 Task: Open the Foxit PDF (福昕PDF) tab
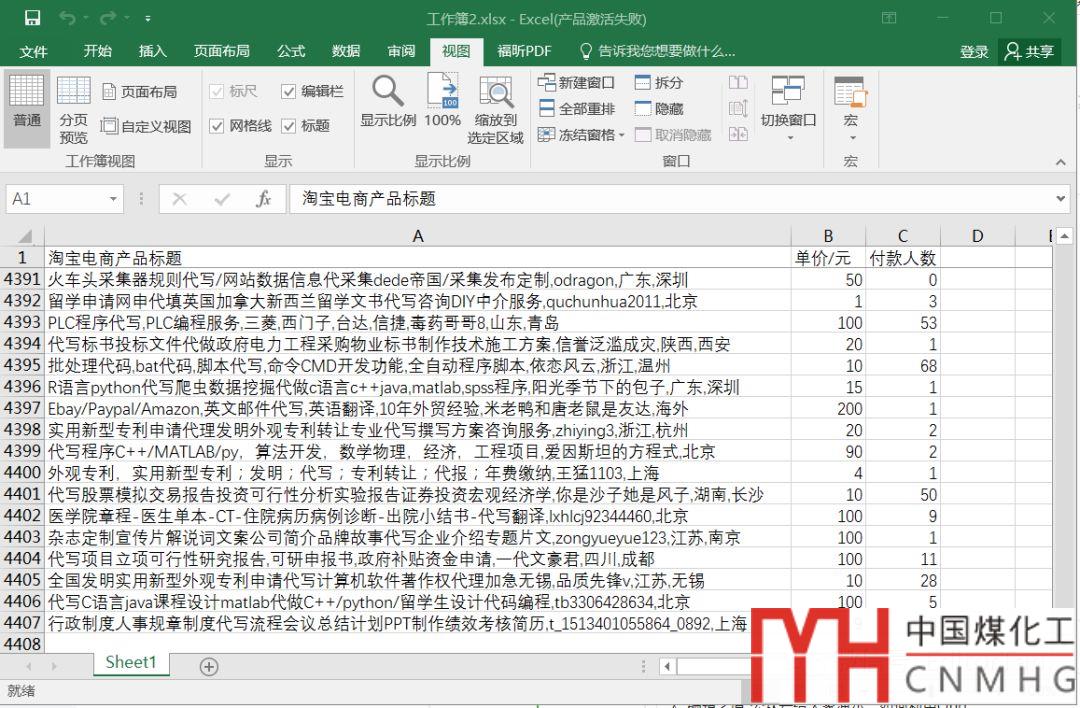(524, 51)
